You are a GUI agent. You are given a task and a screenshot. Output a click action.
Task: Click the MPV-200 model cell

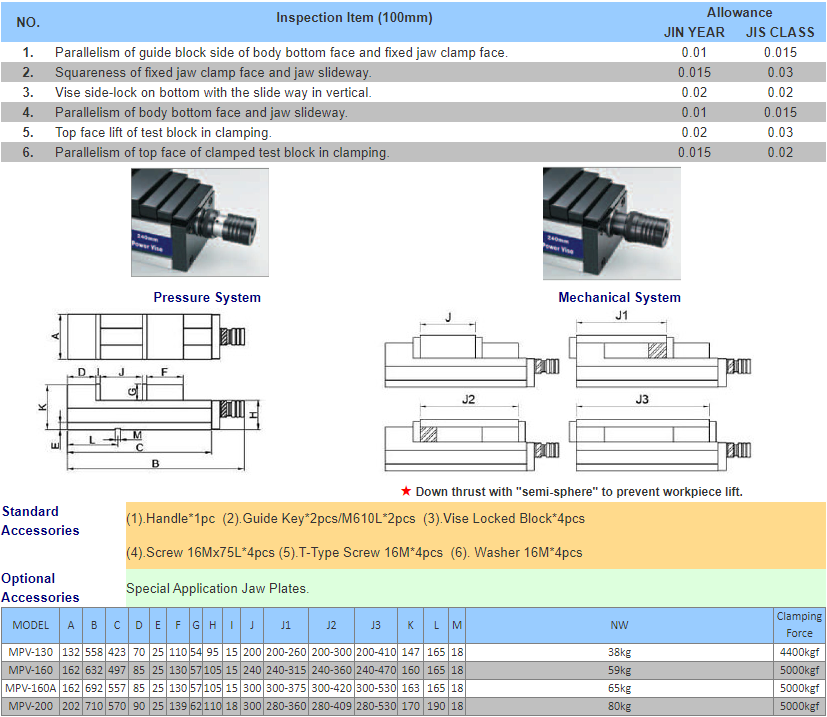31,707
